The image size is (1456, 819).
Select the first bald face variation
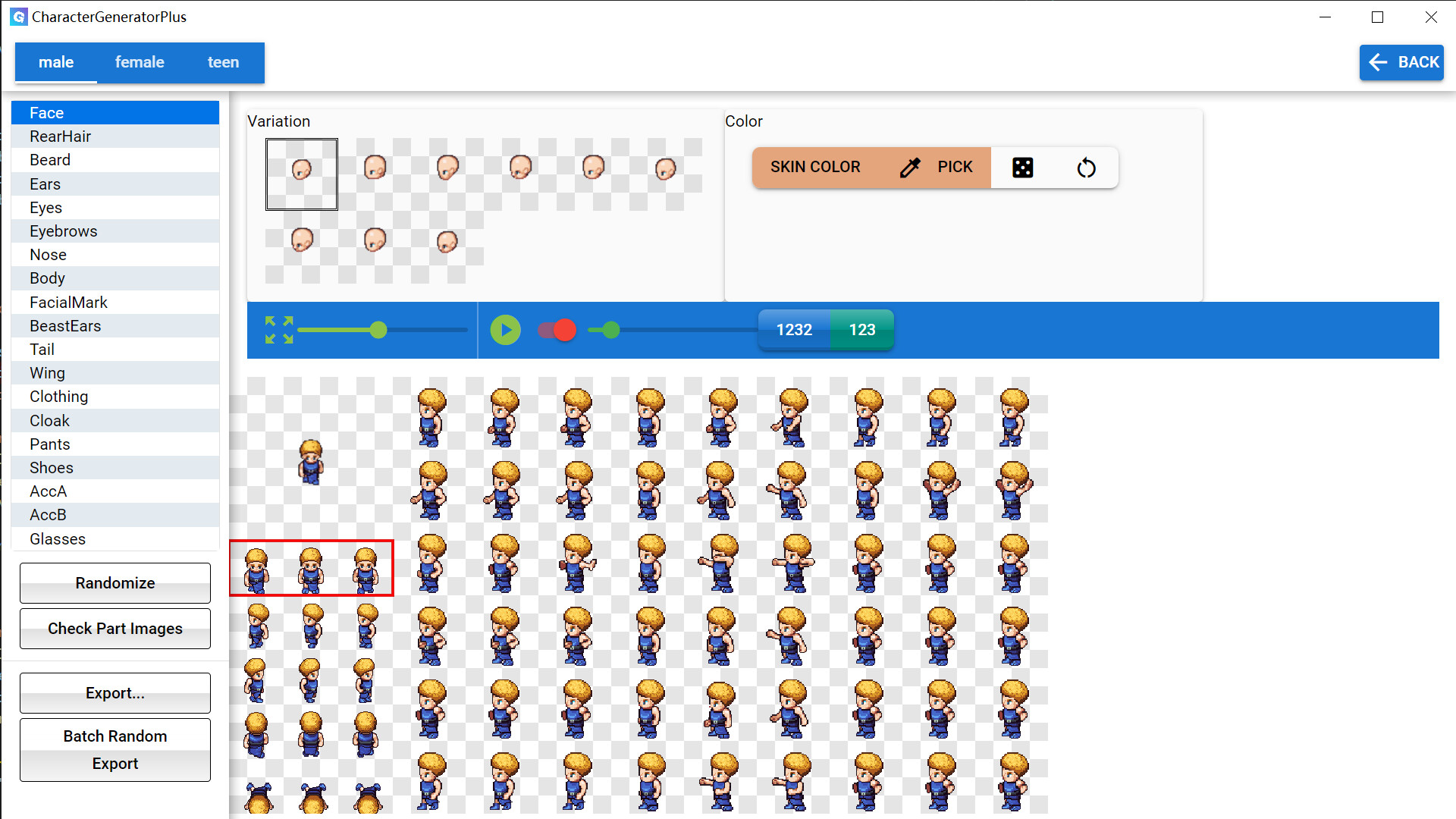point(301,174)
